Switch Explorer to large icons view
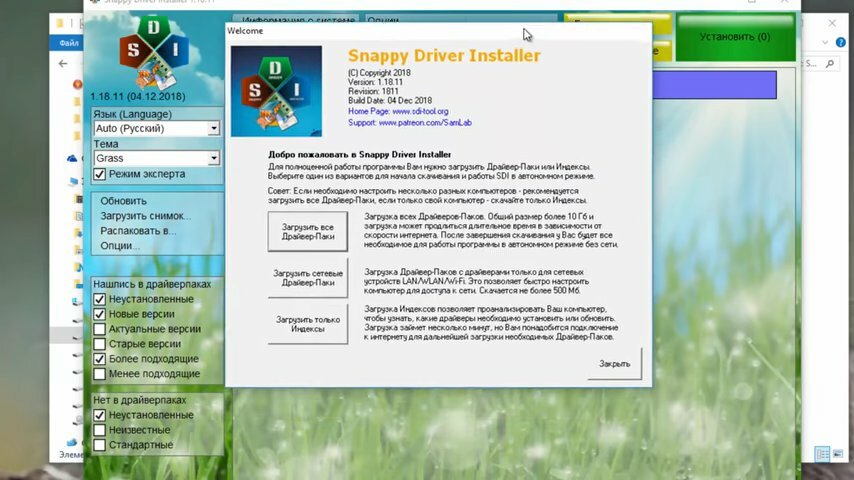The width and height of the screenshot is (854, 480). [838, 453]
